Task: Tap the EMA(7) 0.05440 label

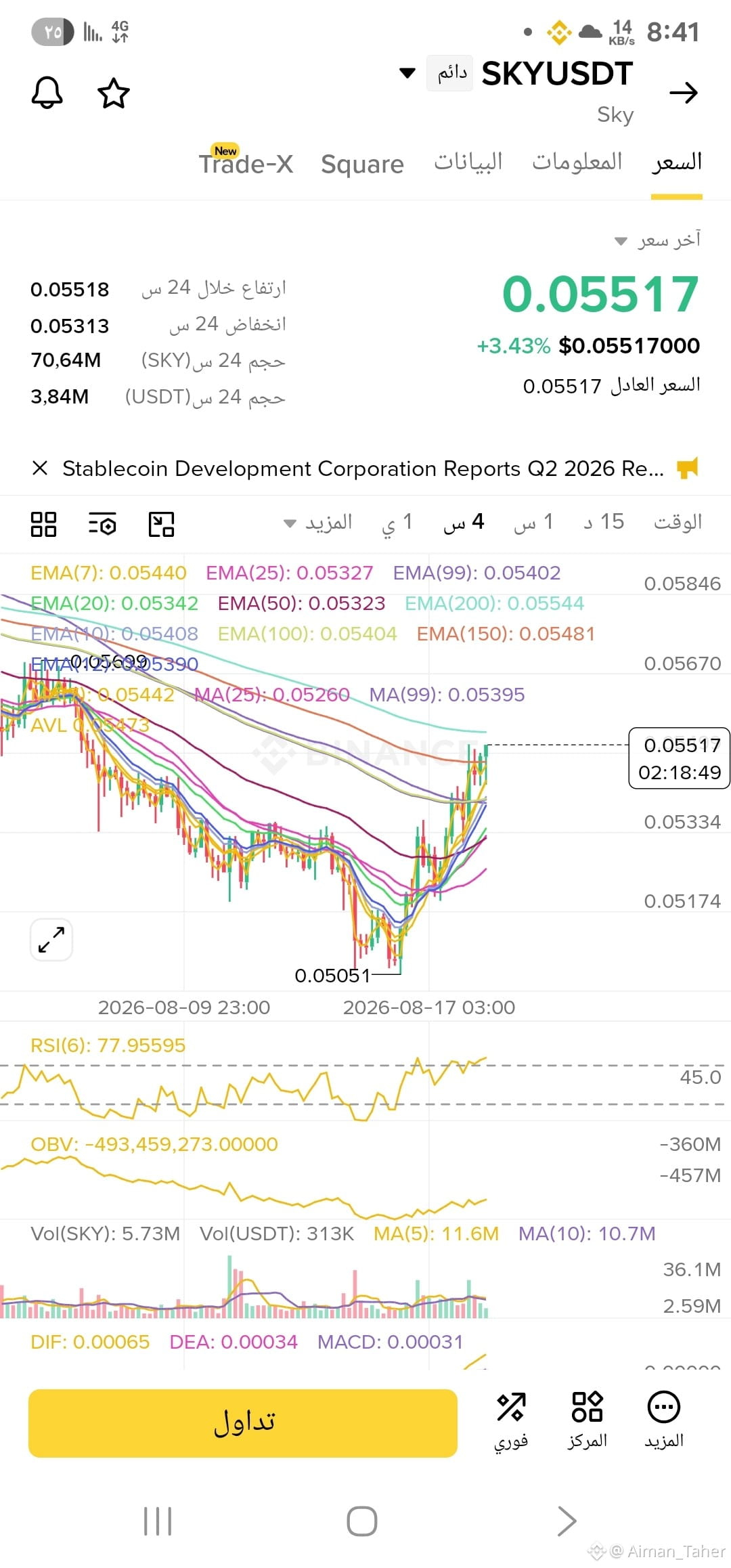Action: [108, 573]
